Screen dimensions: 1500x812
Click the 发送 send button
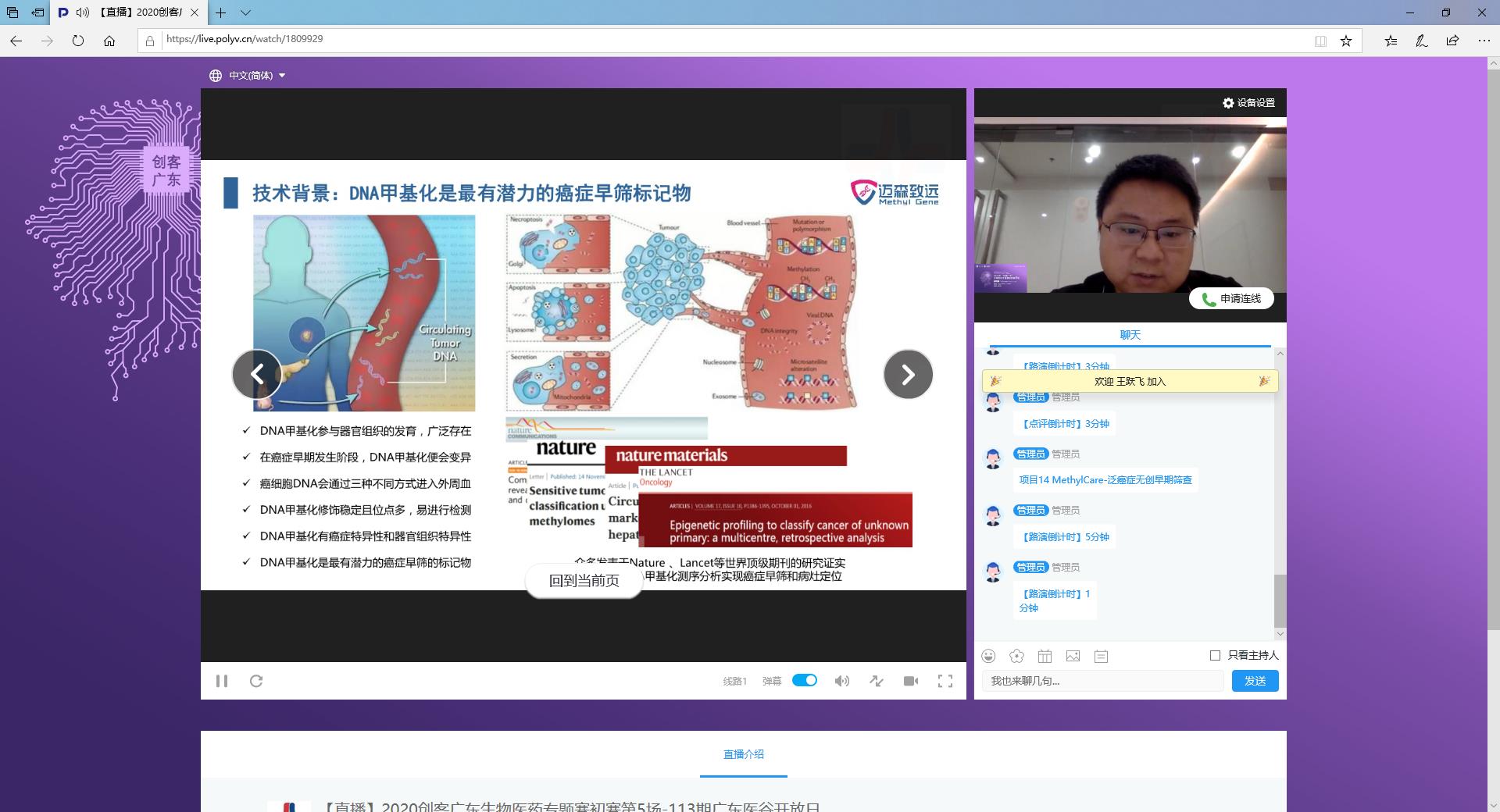[x=1255, y=681]
